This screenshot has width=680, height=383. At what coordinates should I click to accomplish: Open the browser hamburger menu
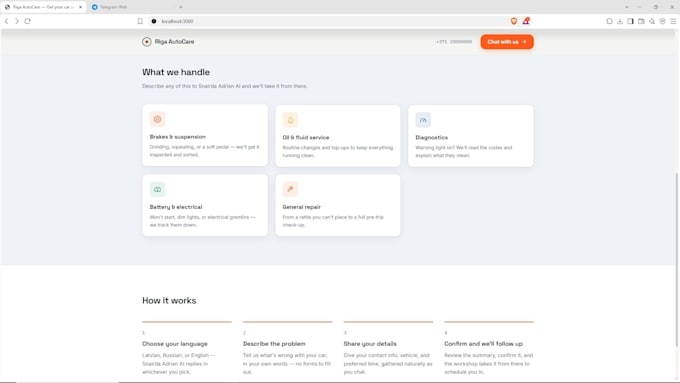click(x=673, y=21)
